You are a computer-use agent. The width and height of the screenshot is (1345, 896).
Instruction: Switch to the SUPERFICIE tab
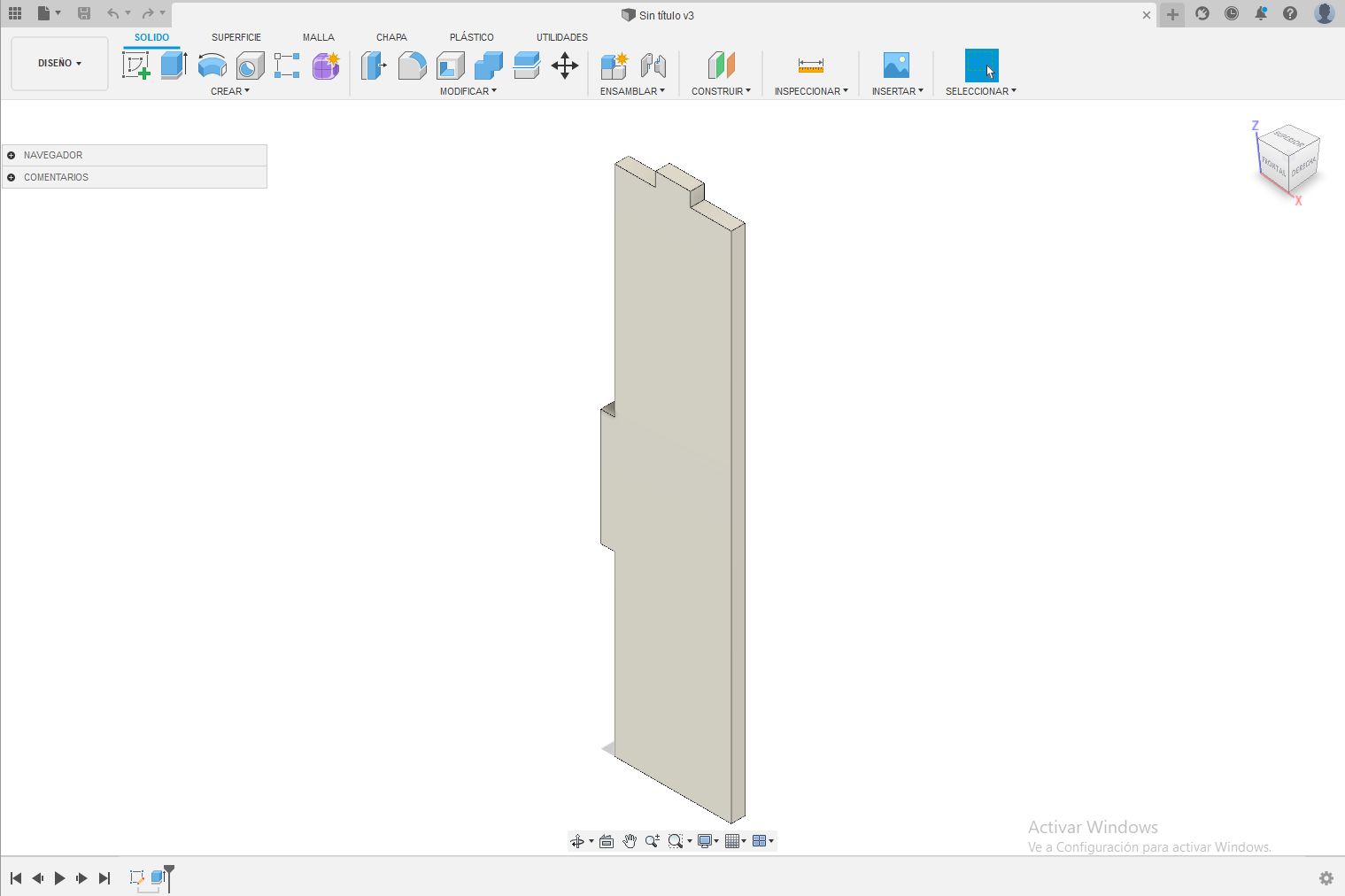(236, 37)
